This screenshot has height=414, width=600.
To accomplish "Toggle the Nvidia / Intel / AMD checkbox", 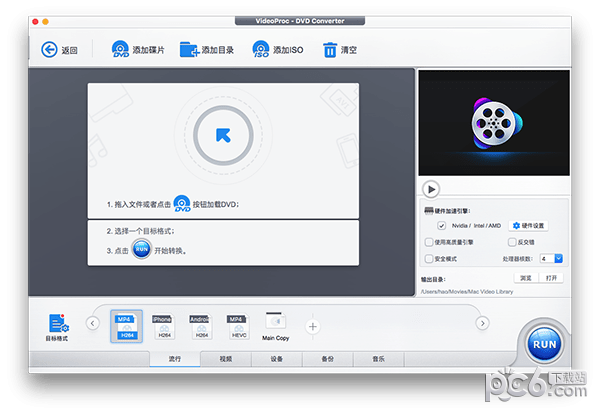I will 442,225.
